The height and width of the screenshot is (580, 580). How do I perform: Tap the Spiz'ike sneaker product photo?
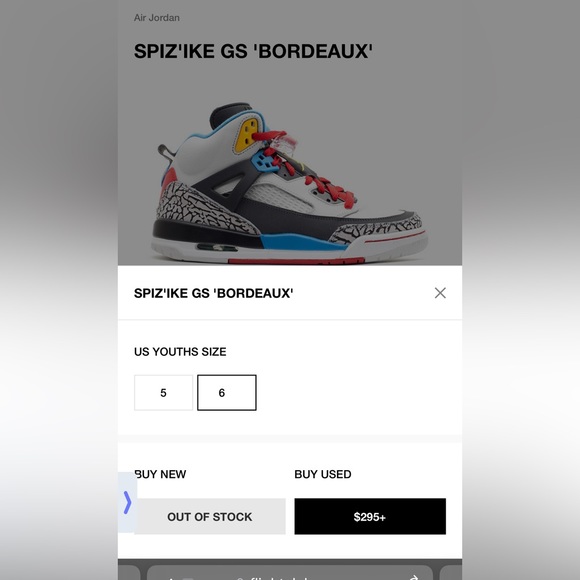(x=290, y=183)
